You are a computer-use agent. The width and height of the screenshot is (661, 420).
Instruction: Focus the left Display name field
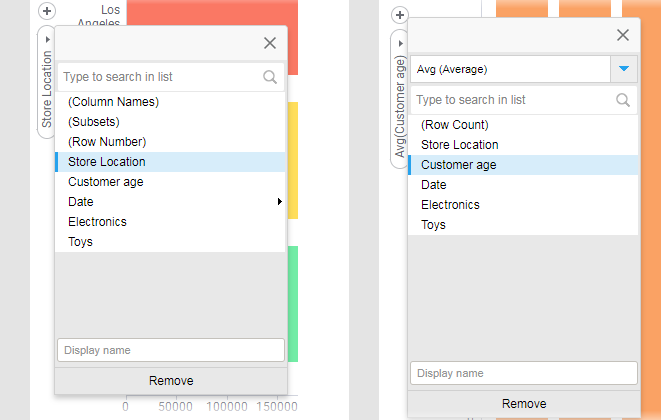click(170, 350)
